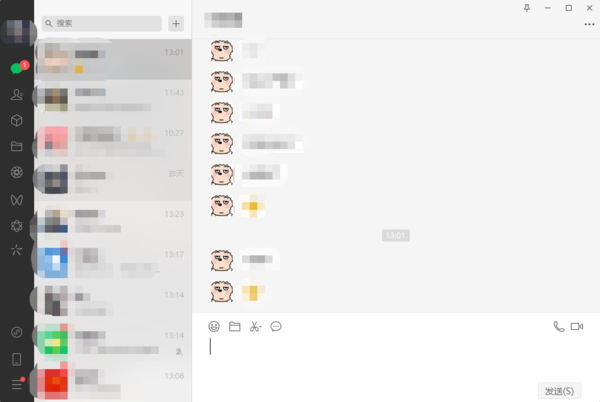Open the Chat Files folder icon in sidebar
The image size is (600, 402).
[16, 146]
